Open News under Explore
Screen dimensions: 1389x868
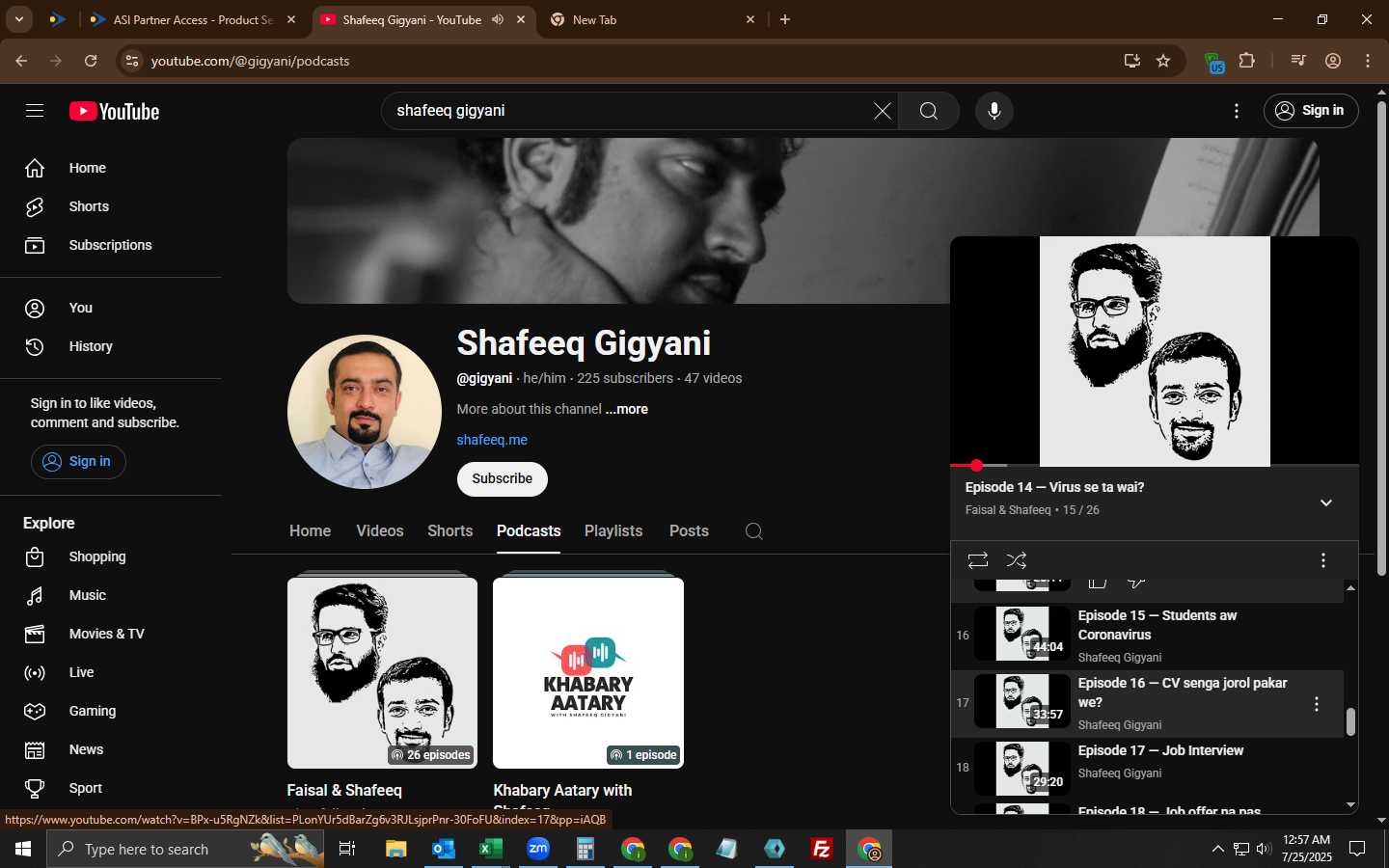pyautogui.click(x=111, y=749)
